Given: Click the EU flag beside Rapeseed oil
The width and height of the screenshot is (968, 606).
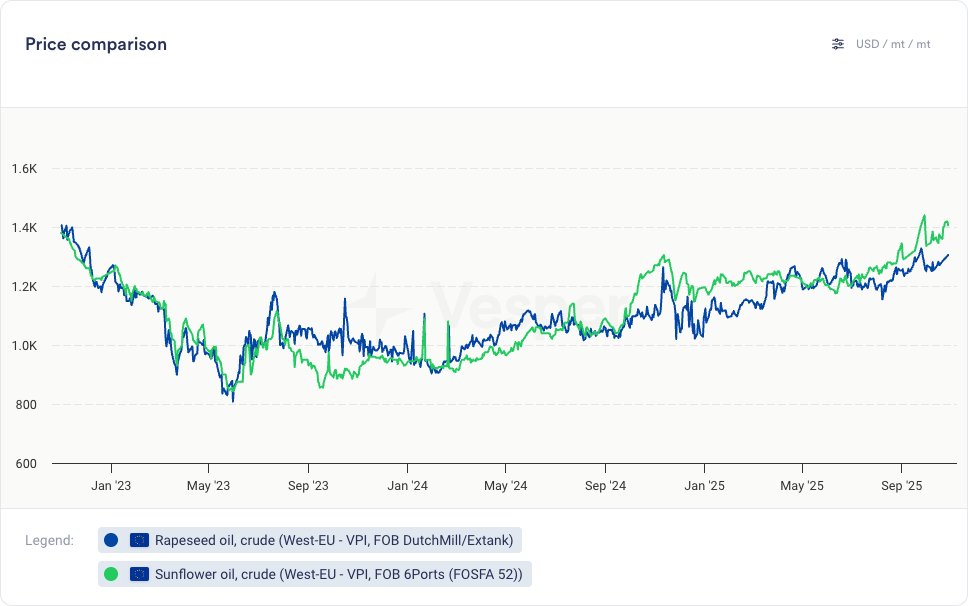Looking at the screenshot, I should point(139,540).
